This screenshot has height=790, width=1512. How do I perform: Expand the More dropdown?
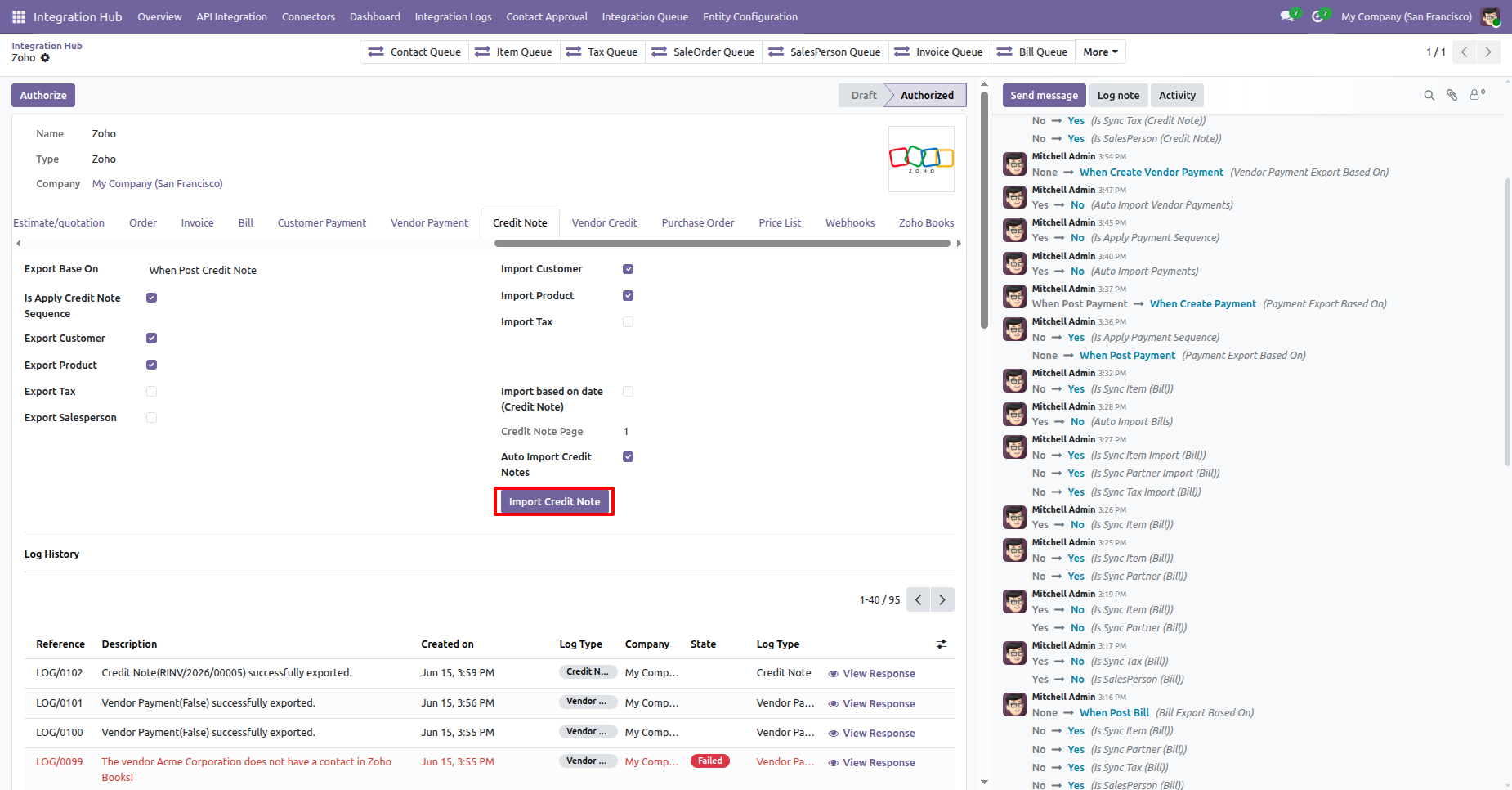tap(1100, 52)
